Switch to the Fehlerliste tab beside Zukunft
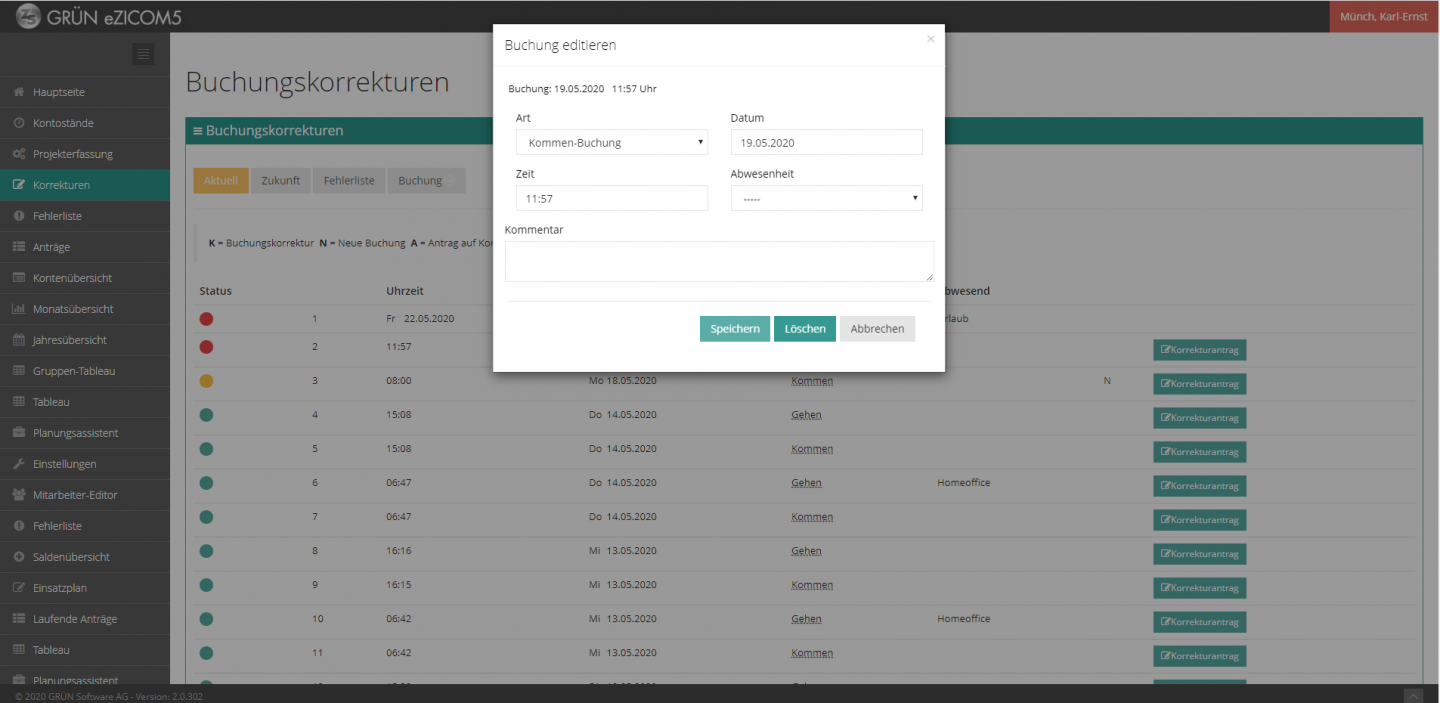The width and height of the screenshot is (1440, 703). pyautogui.click(x=349, y=181)
